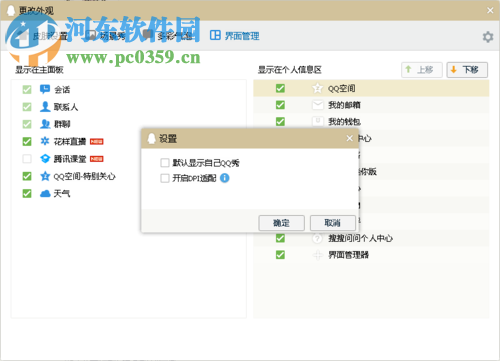The width and height of the screenshot is (500, 361).
Task: Enable 开启DPI适配 checkbox
Action: pos(165,178)
